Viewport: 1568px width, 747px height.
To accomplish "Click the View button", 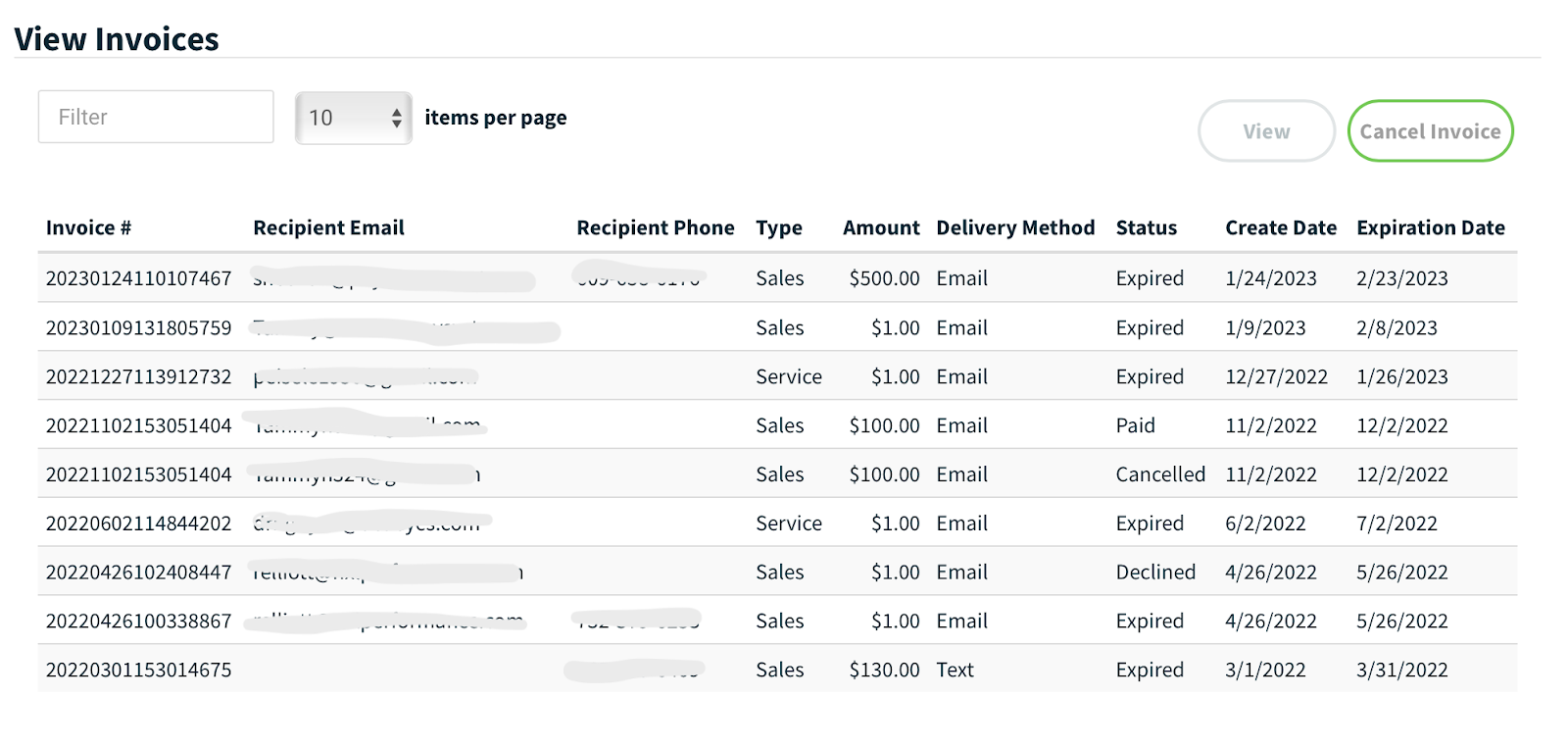I will click(1266, 131).
